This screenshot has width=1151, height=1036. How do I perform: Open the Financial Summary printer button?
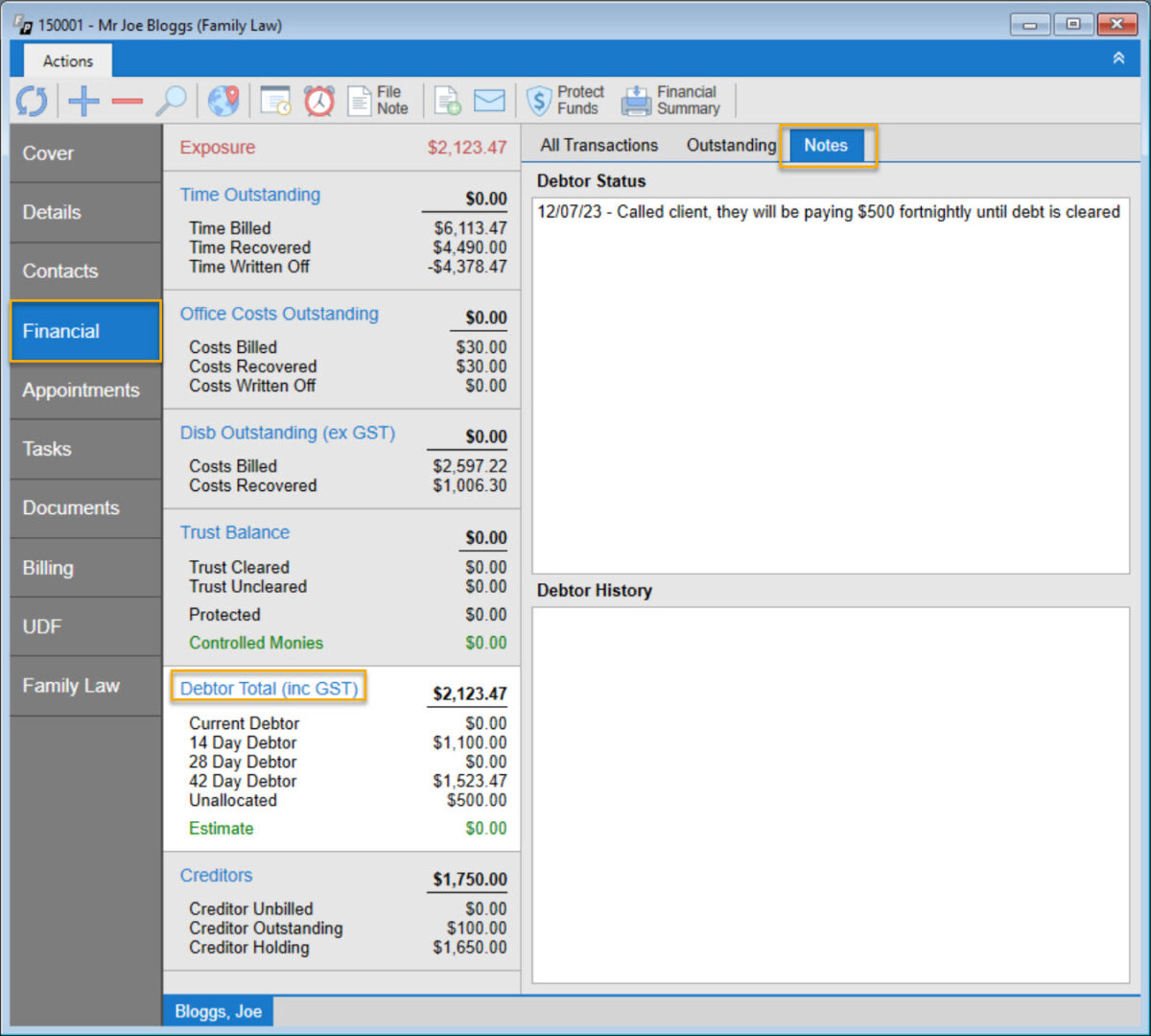[x=670, y=100]
